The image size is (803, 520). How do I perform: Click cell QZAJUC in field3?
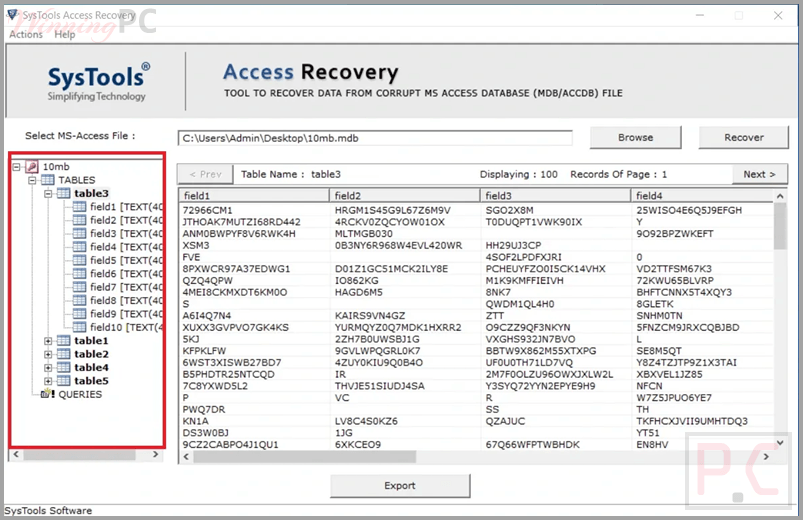pyautogui.click(x=505, y=421)
